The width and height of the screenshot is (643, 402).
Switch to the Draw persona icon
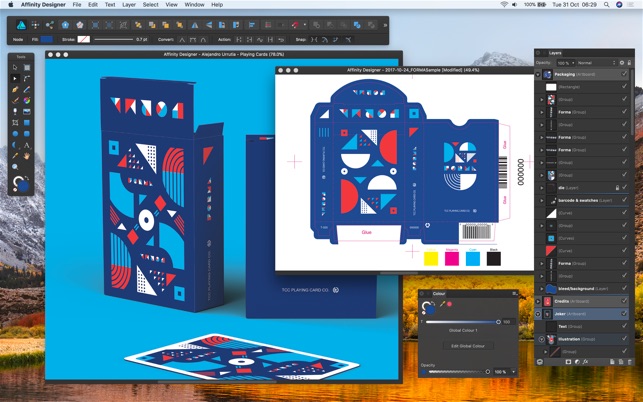[21, 25]
